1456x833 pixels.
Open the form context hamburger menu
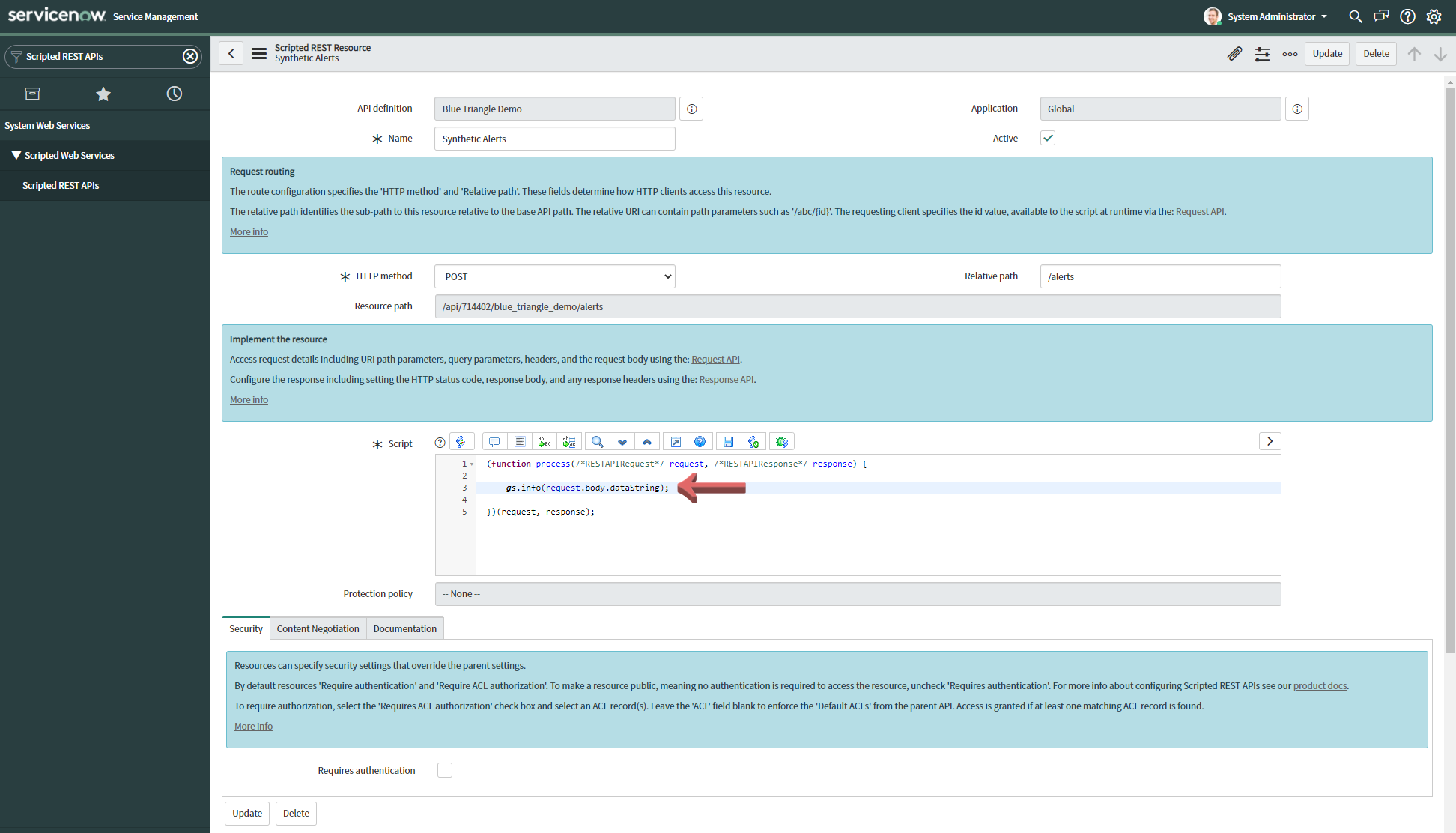tap(259, 54)
